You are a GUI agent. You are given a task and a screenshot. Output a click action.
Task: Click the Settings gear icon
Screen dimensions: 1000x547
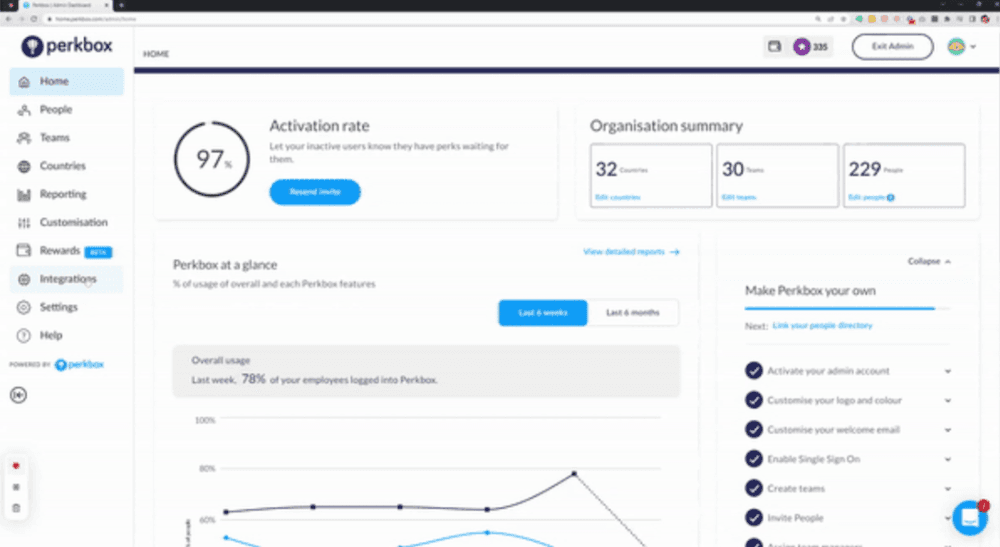[x=24, y=307]
